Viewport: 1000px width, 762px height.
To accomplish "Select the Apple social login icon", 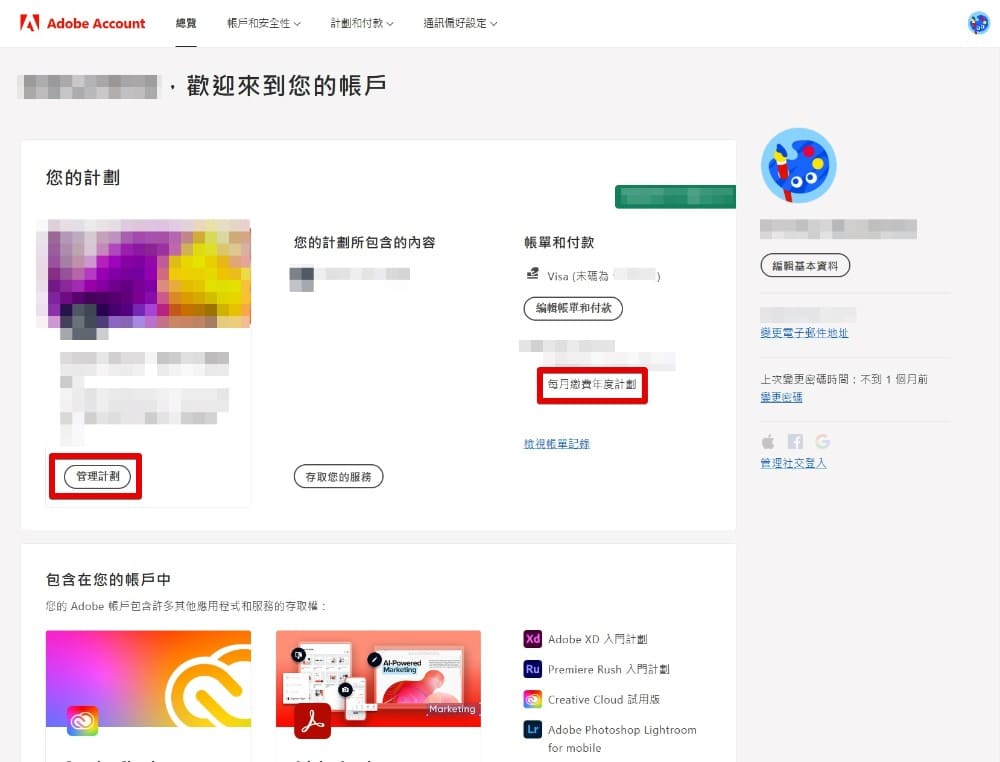I will [x=768, y=442].
